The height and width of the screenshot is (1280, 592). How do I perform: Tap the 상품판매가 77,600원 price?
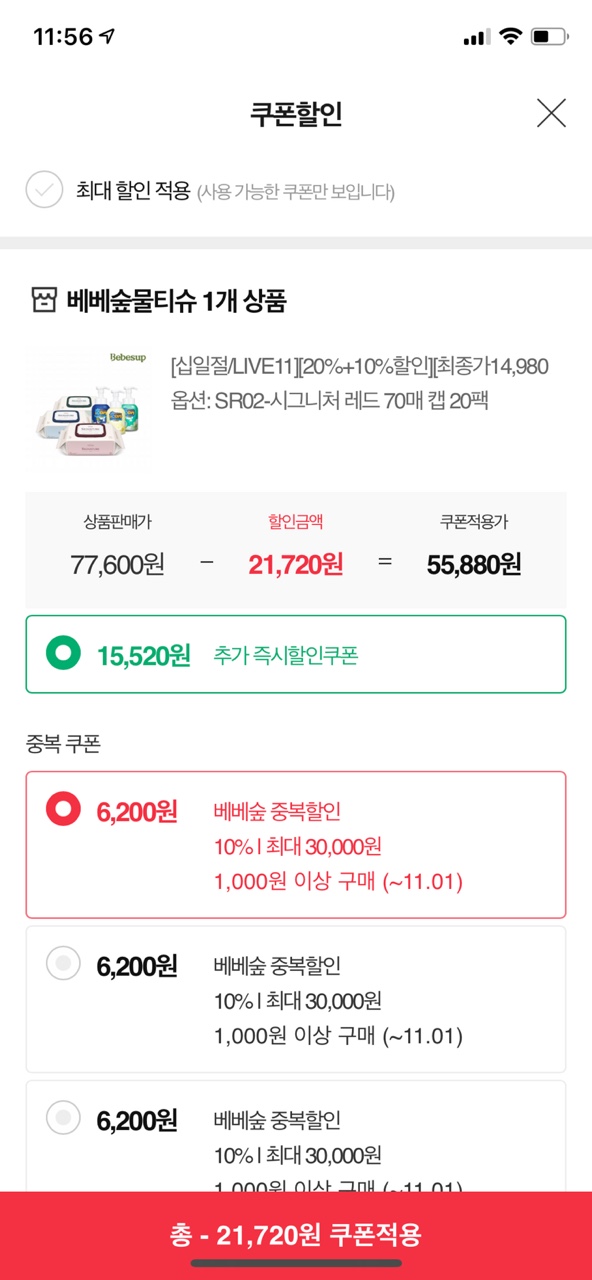(x=117, y=564)
